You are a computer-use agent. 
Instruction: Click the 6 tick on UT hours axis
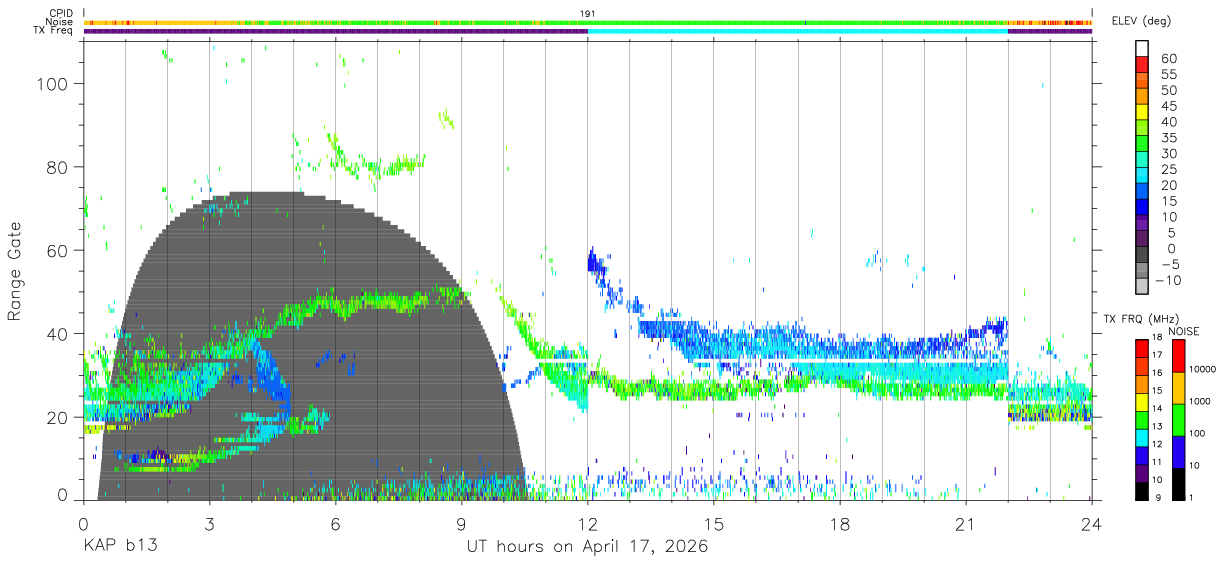(x=335, y=524)
